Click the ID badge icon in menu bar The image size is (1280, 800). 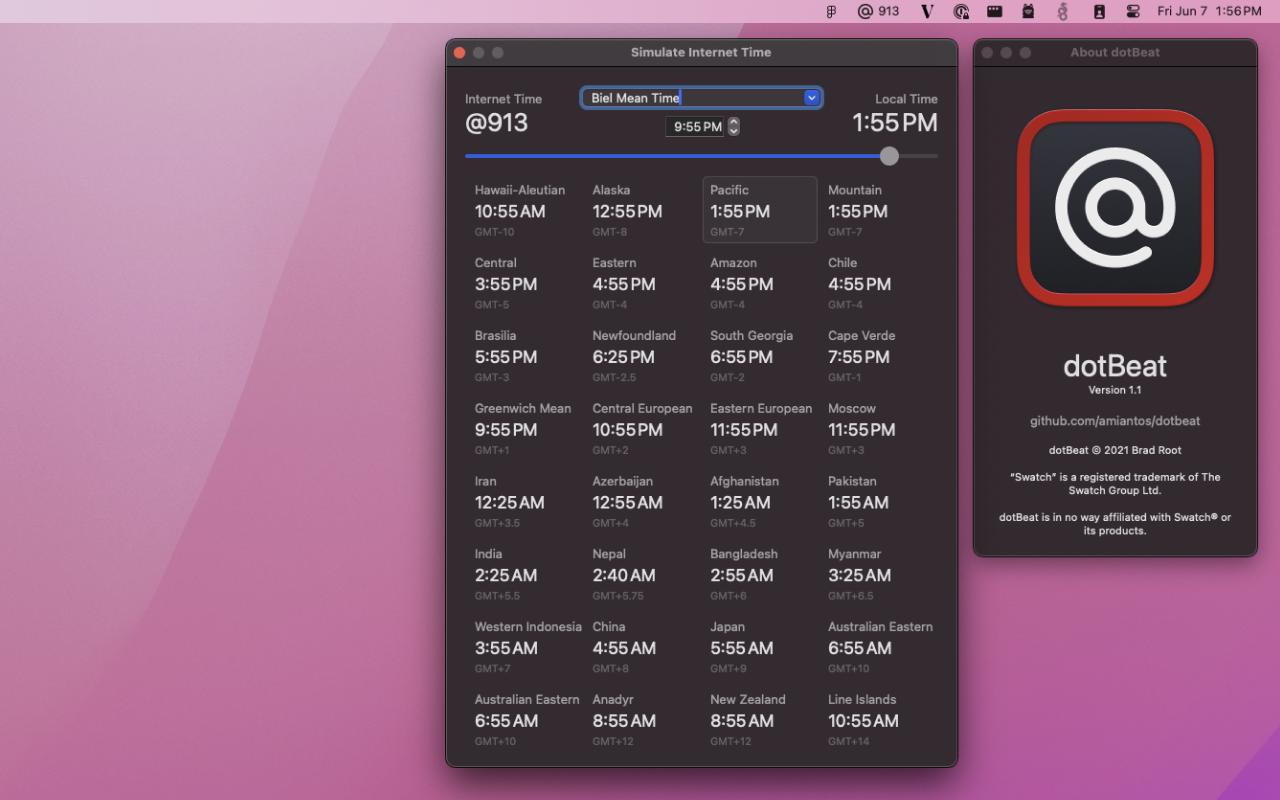pyautogui.click(x=1099, y=12)
